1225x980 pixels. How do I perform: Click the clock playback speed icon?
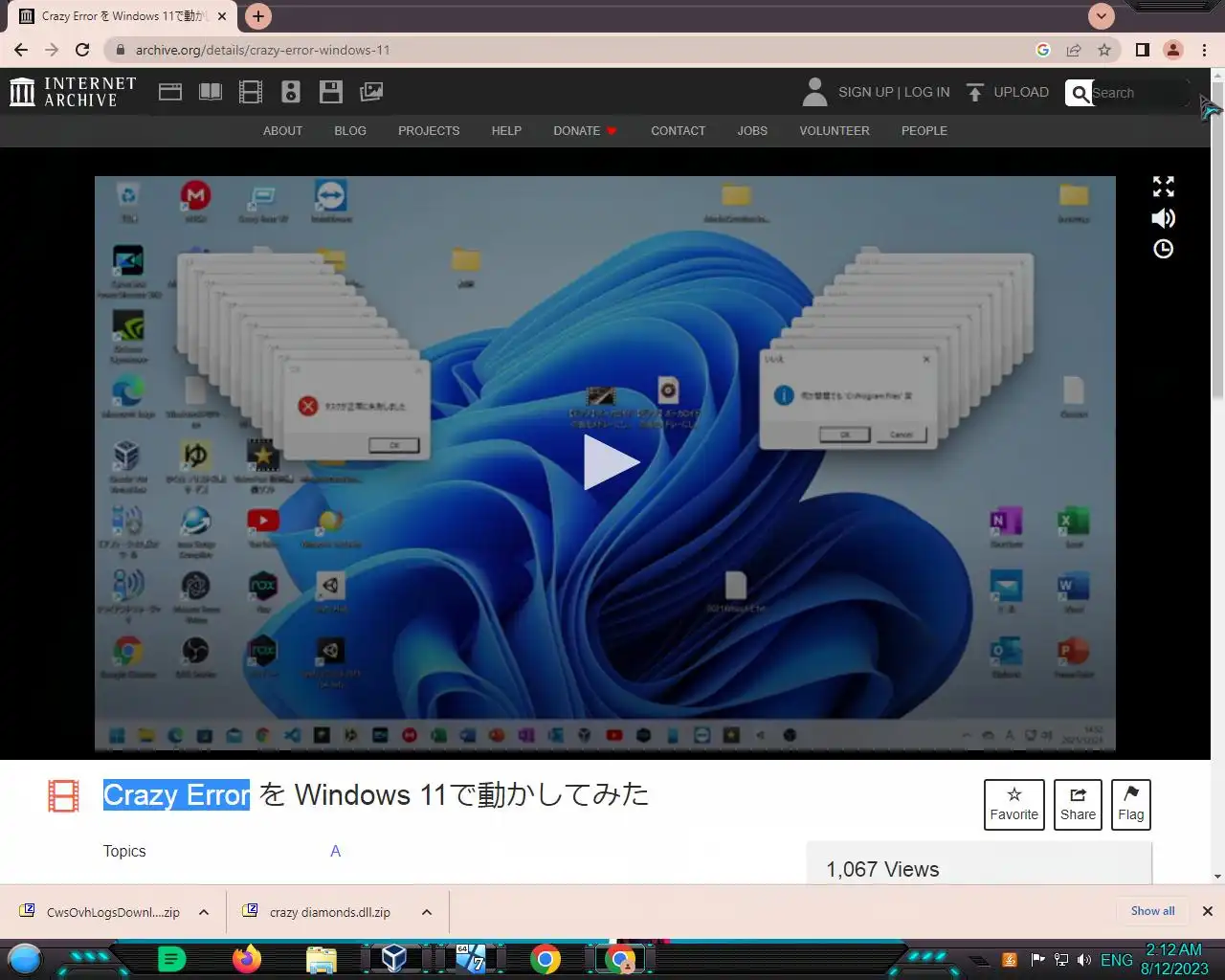(x=1164, y=249)
